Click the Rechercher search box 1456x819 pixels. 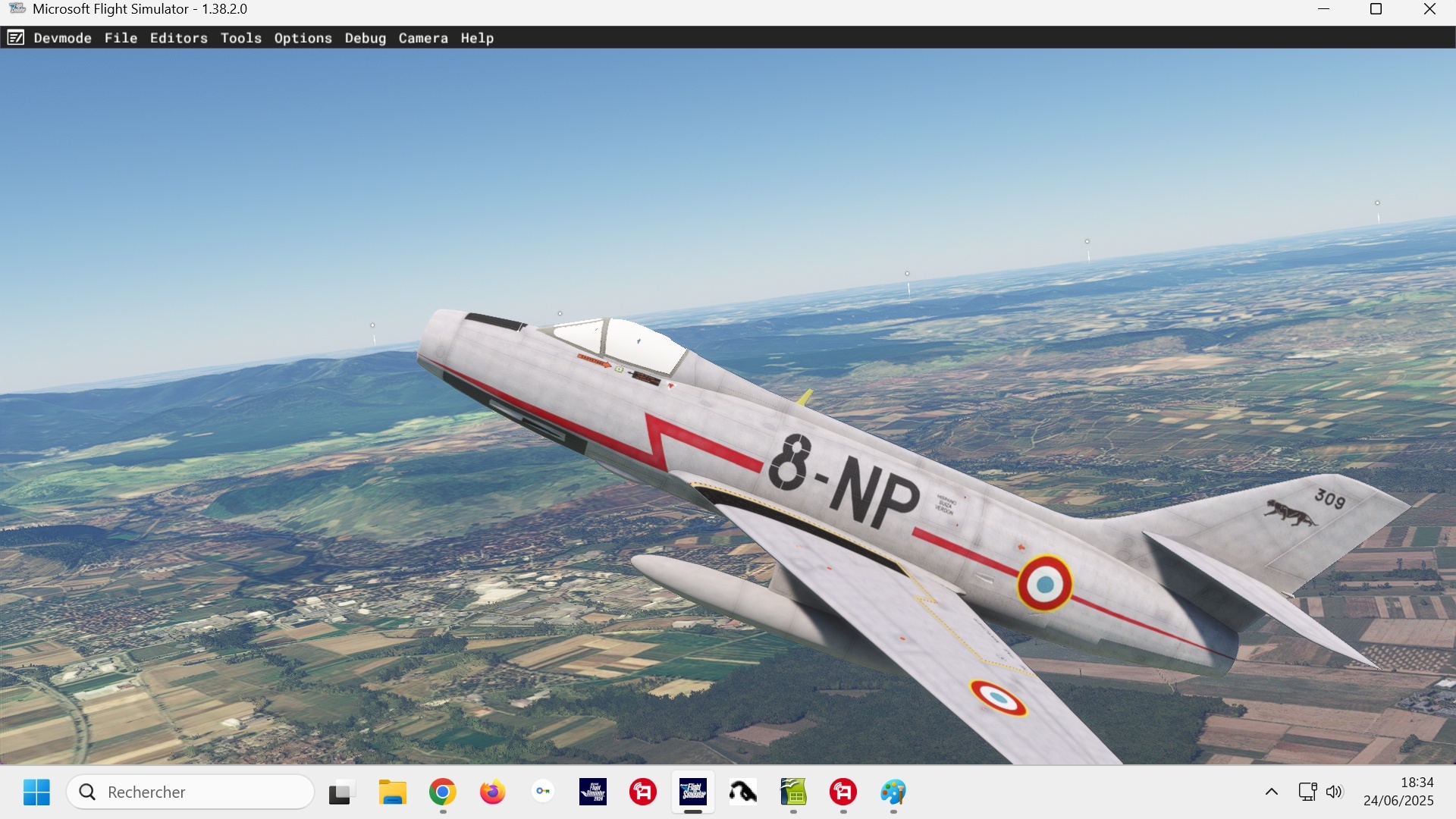[190, 792]
